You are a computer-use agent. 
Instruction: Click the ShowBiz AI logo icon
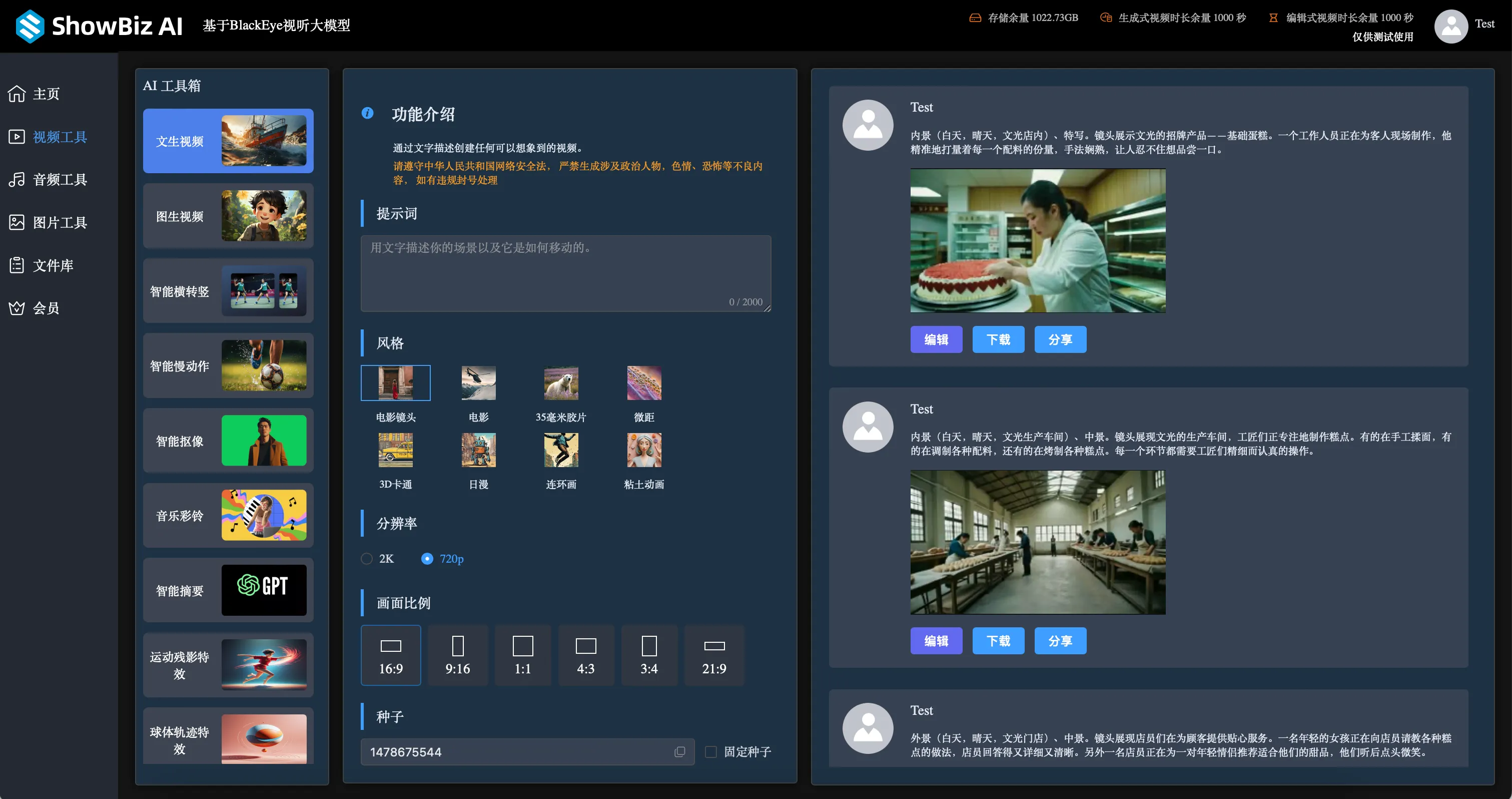click(x=30, y=26)
